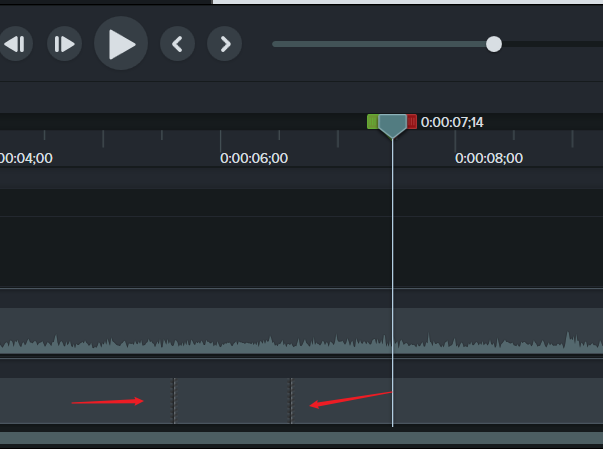Click the Play button

[121, 43]
